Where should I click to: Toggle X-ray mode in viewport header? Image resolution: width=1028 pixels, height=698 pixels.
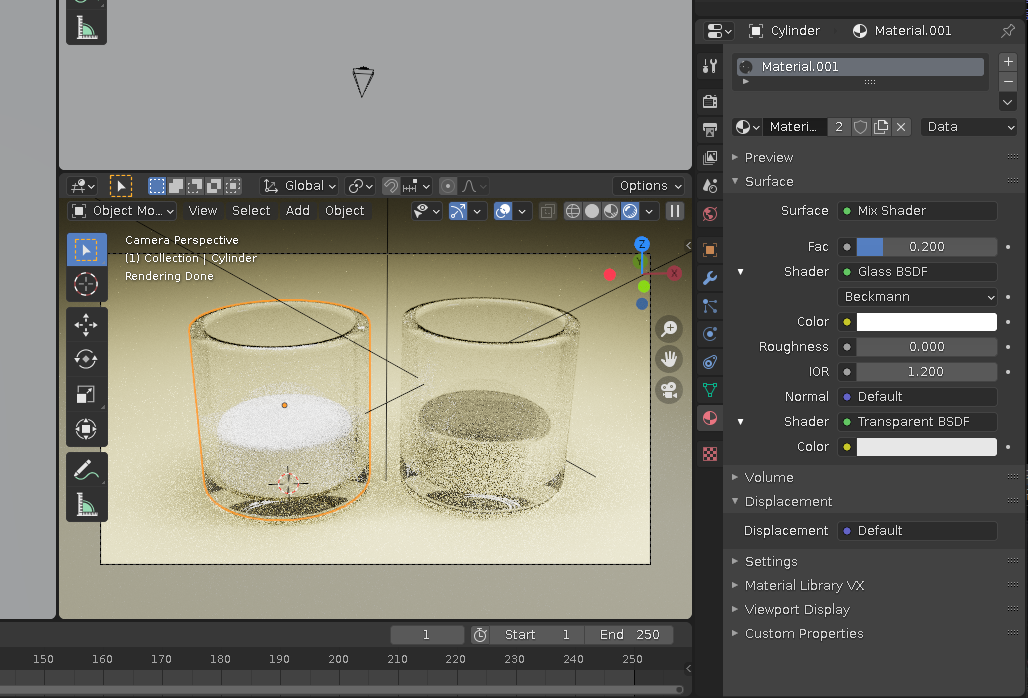pyautogui.click(x=547, y=211)
